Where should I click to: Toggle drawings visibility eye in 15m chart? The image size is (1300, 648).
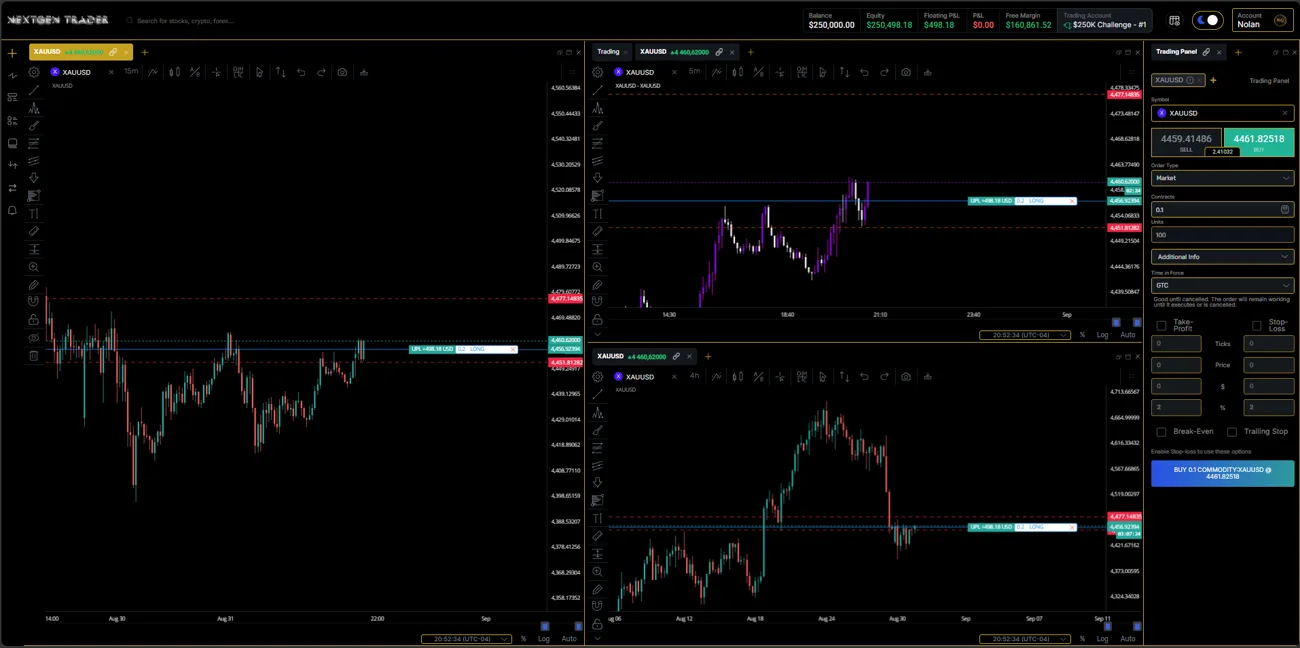pyautogui.click(x=34, y=338)
